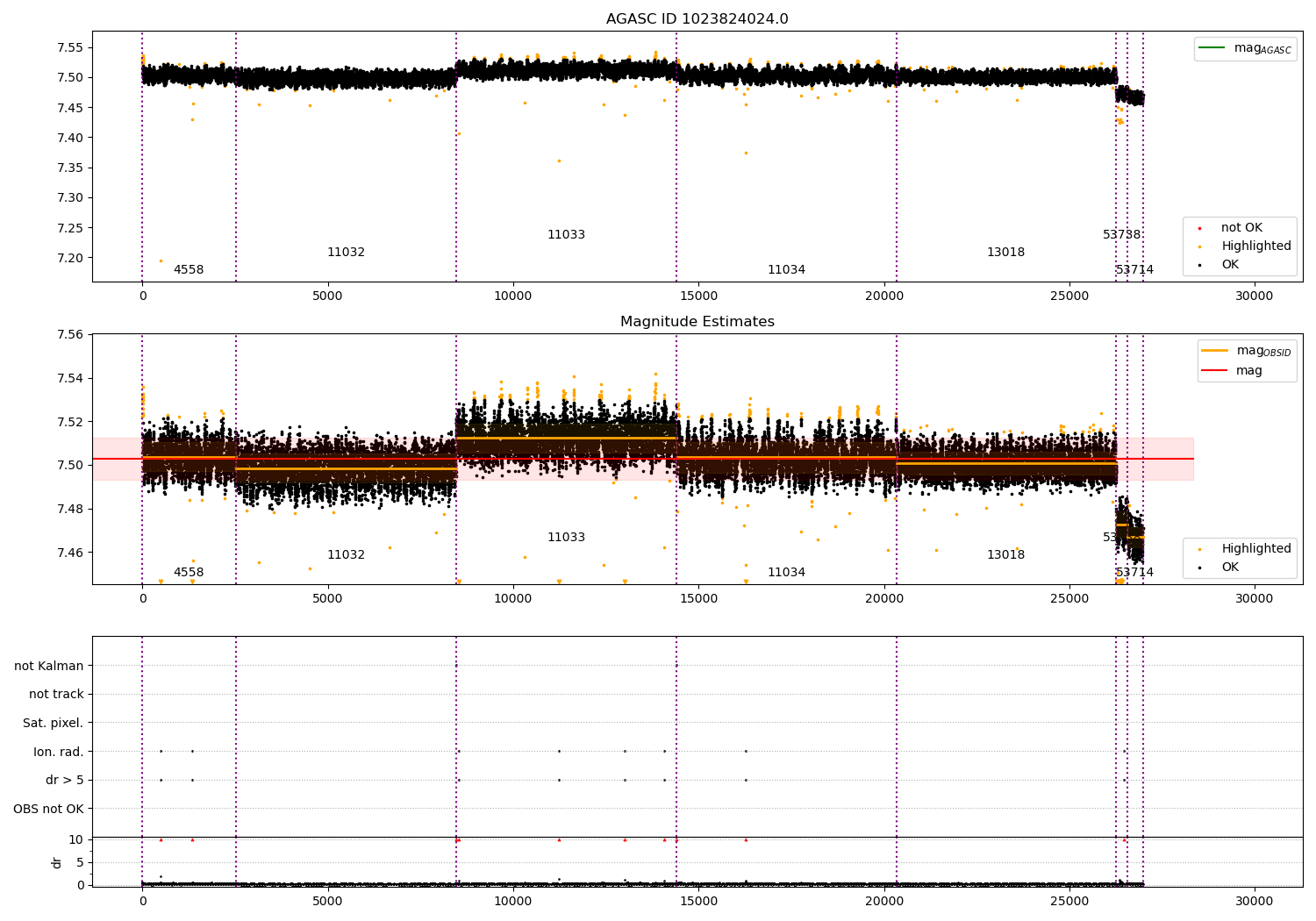The image size is (1316, 921).
Task: Click the 5000 x-axis tick in the bottom plot
Action: [x=327, y=901]
